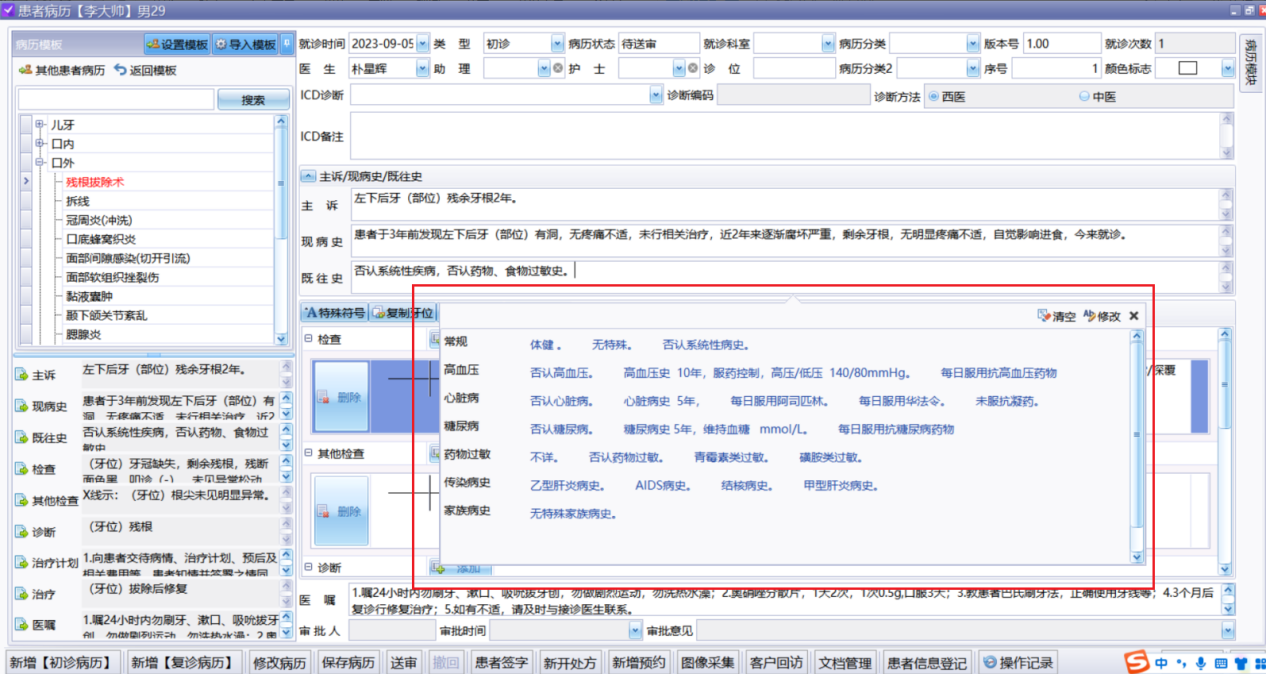The image size is (1266, 674).
Task: Toggle the 中 Chinese input mode indicator
Action: click(1162, 662)
